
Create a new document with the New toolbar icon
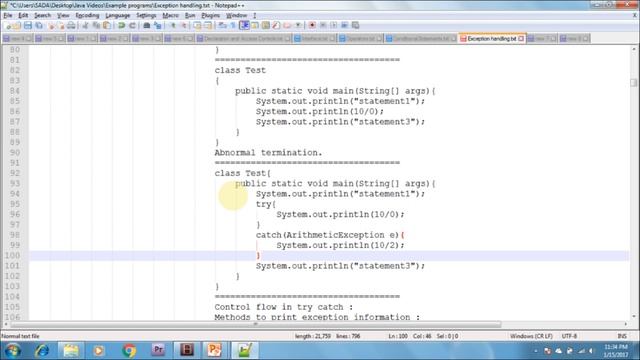8,26
